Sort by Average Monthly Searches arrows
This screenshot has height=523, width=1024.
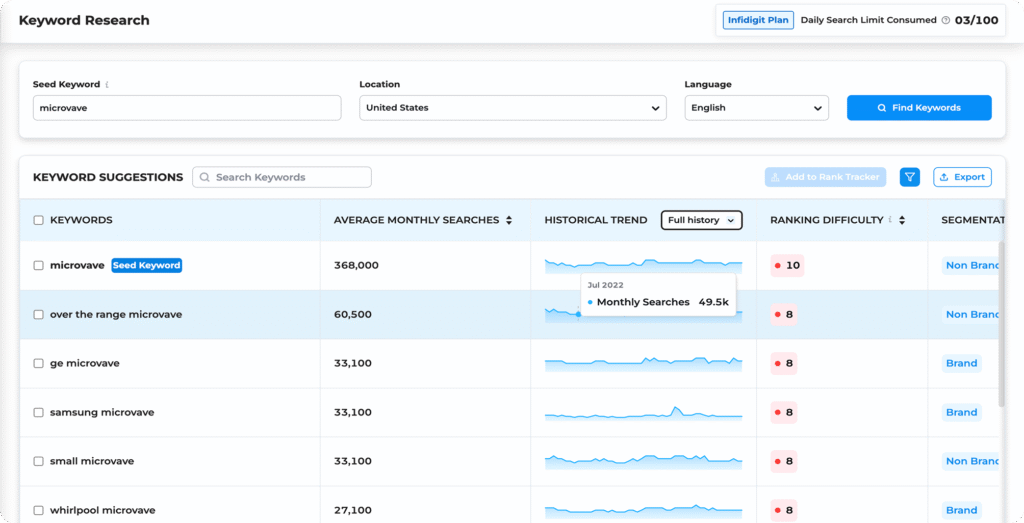(509, 220)
